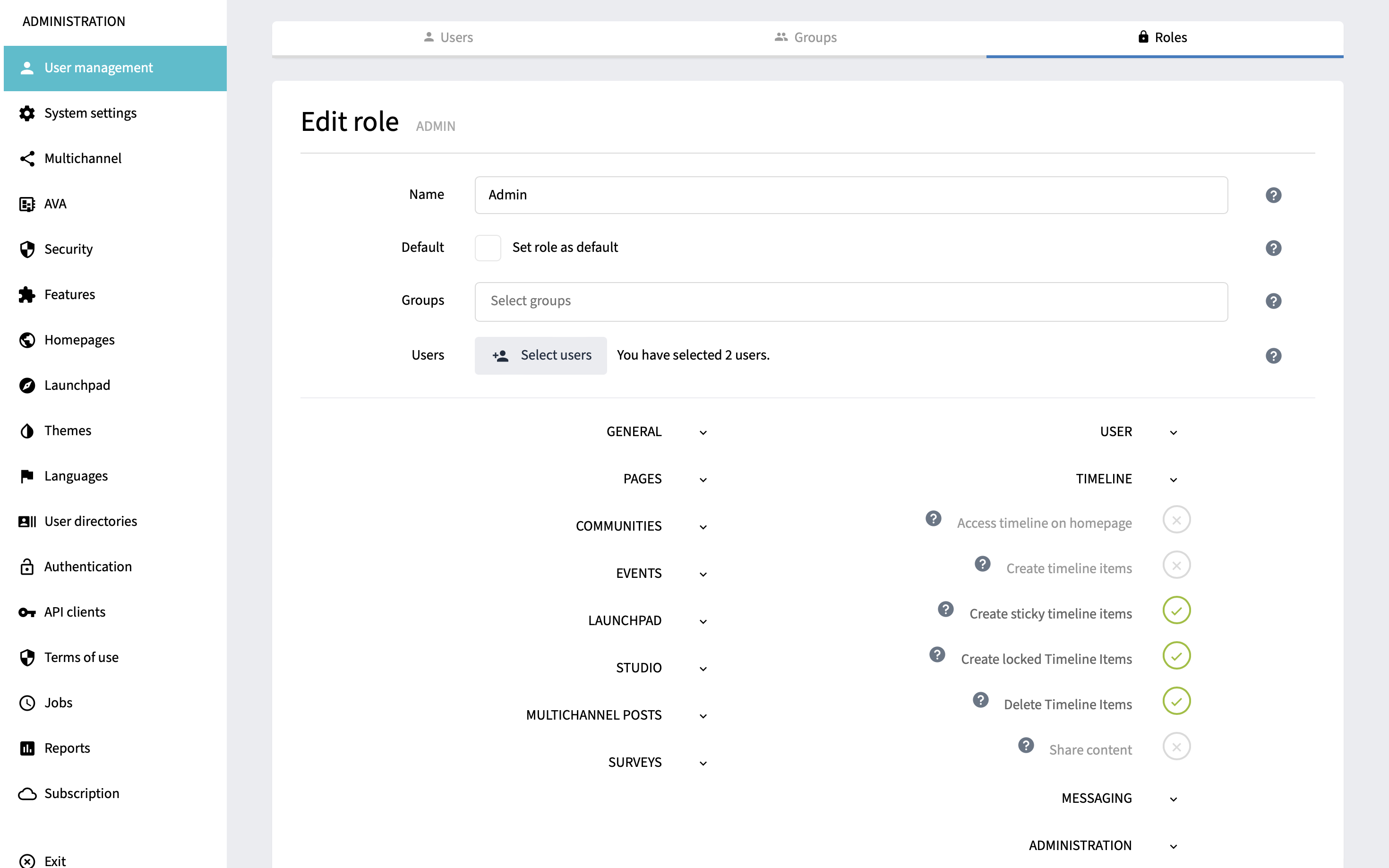The height and width of the screenshot is (868, 1389).
Task: Click the Security shield icon
Action: point(27,249)
